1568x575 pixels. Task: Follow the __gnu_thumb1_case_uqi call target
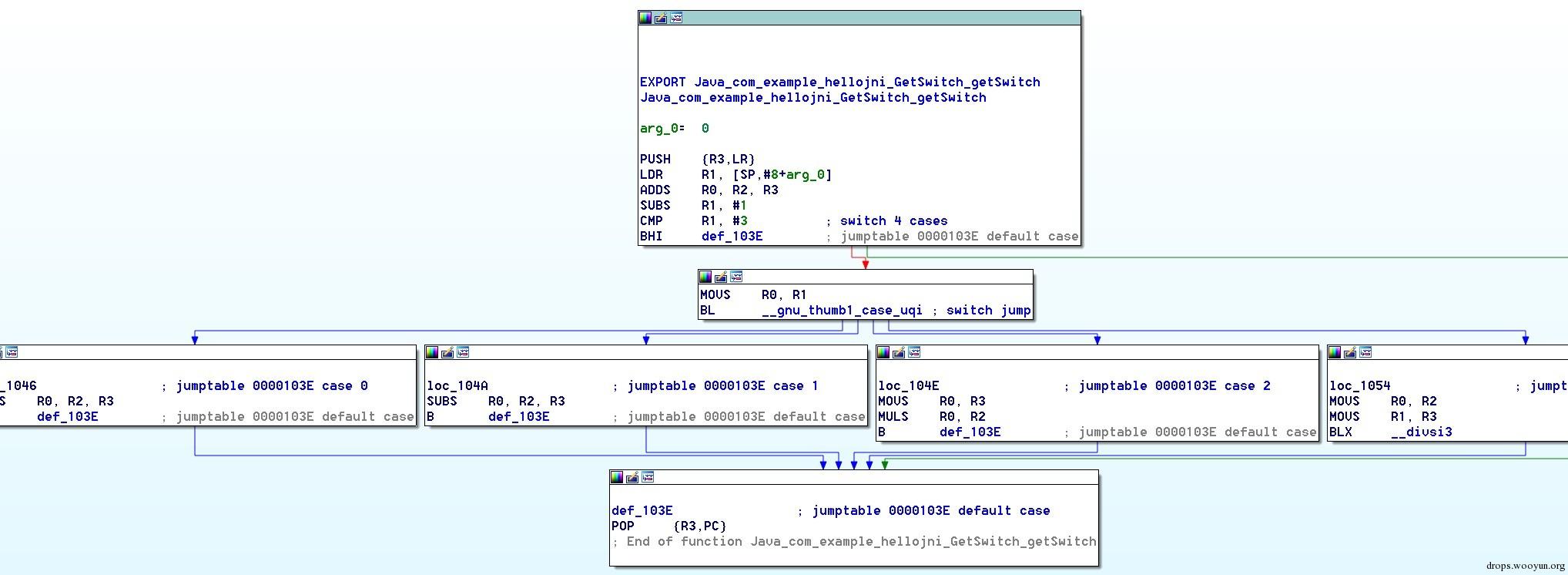click(842, 310)
